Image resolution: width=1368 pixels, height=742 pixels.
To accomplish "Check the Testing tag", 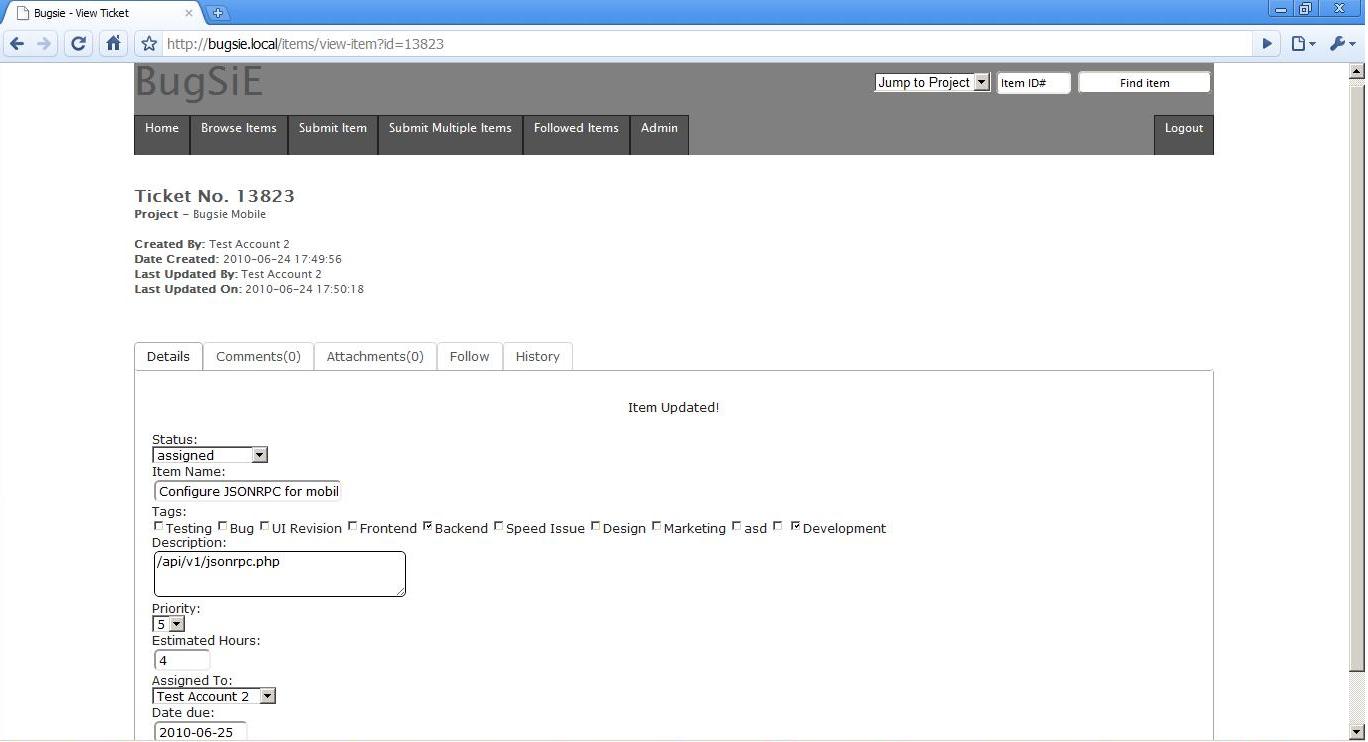I will [158, 527].
